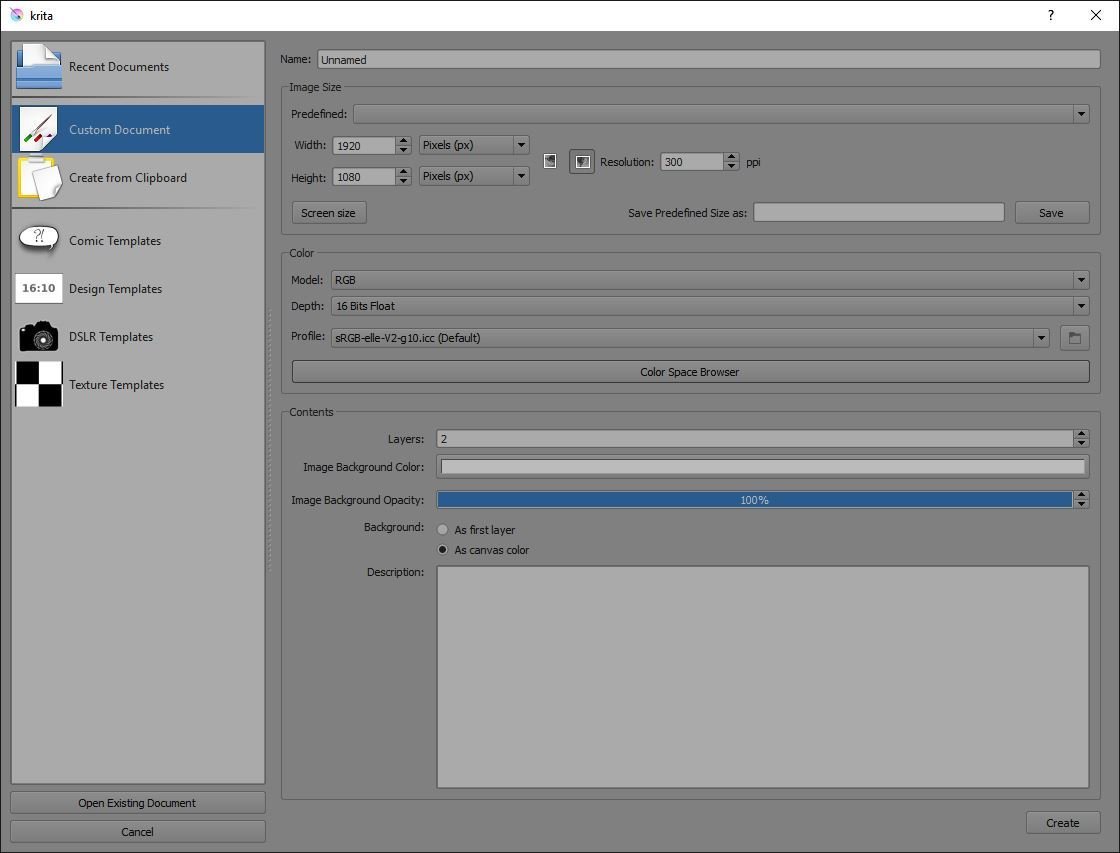Select portrait orientation icon button
The height and width of the screenshot is (853, 1120).
[x=550, y=161]
